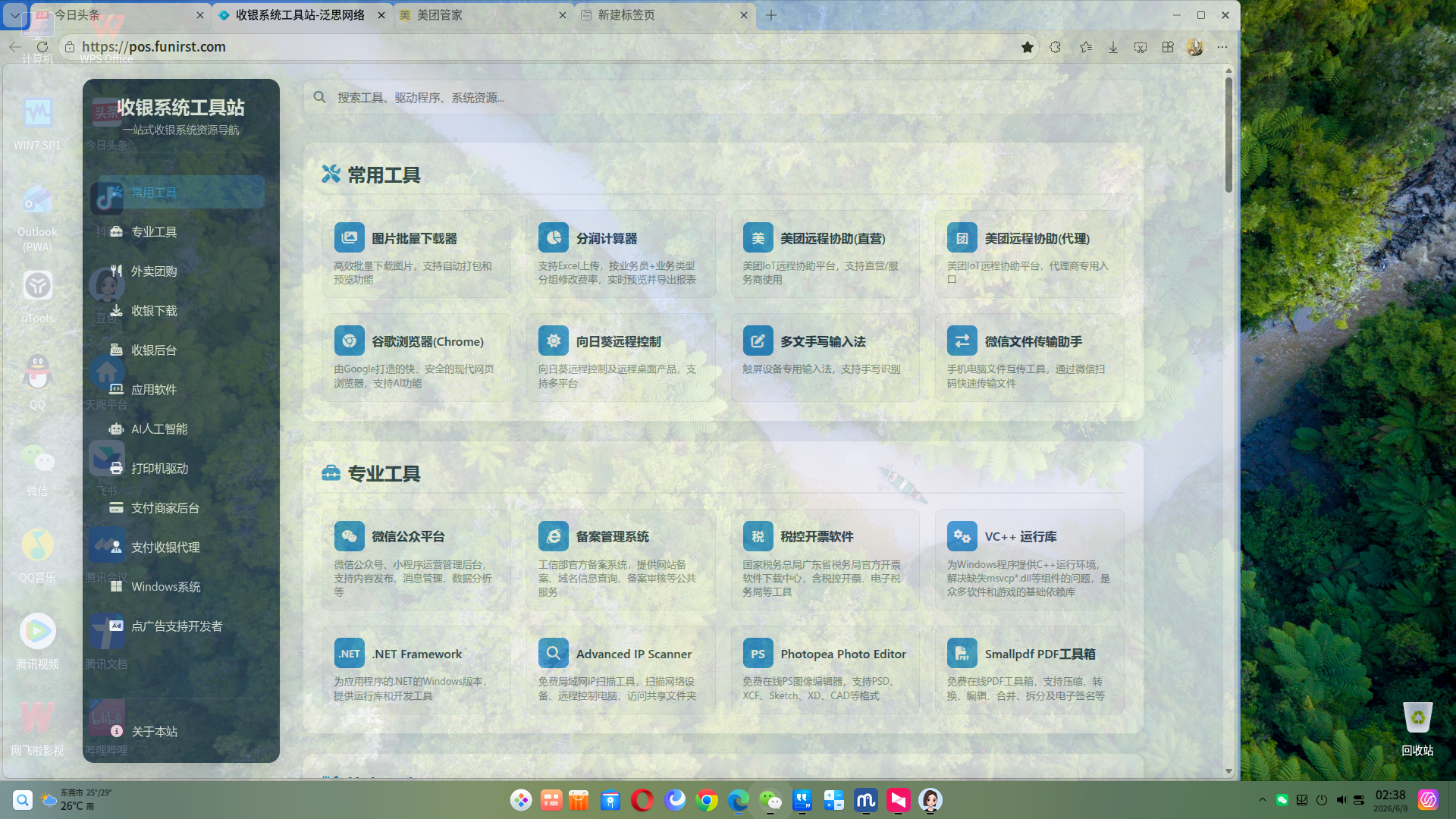Switch to the 美团管家 browser tab
This screenshot has width=1456, height=819.
pos(484,15)
